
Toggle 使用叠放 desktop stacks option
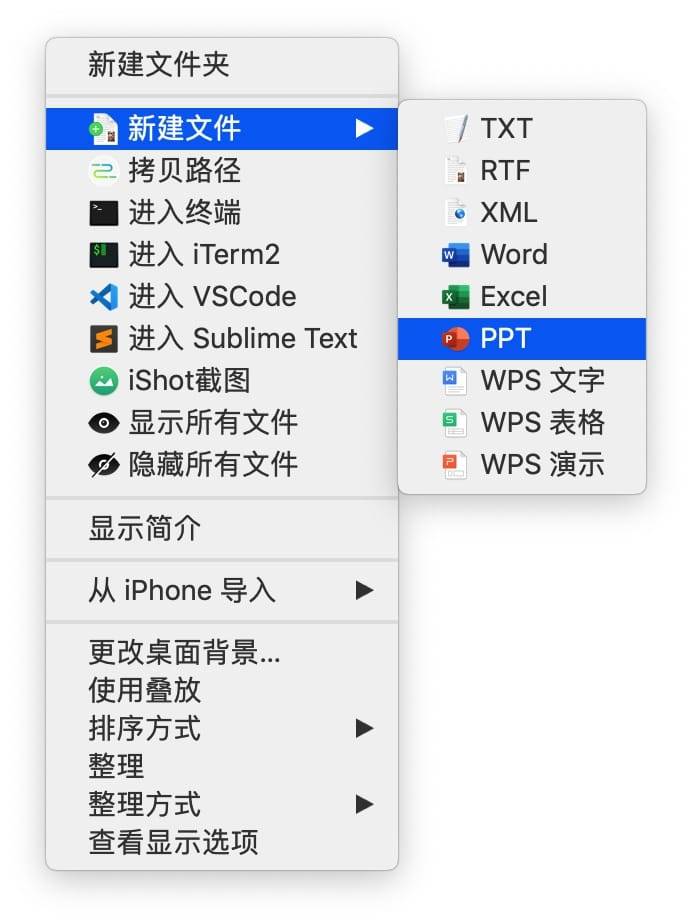tap(145, 690)
